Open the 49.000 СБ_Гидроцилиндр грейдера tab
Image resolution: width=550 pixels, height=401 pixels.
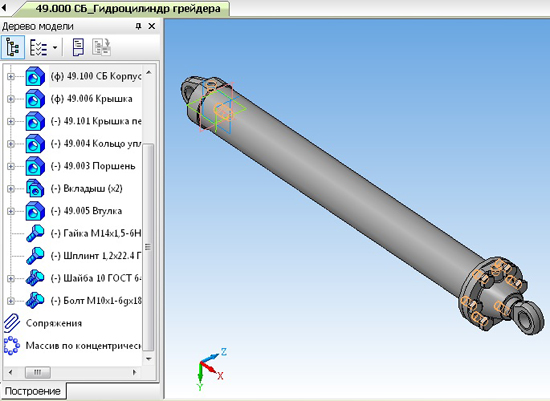(128, 8)
